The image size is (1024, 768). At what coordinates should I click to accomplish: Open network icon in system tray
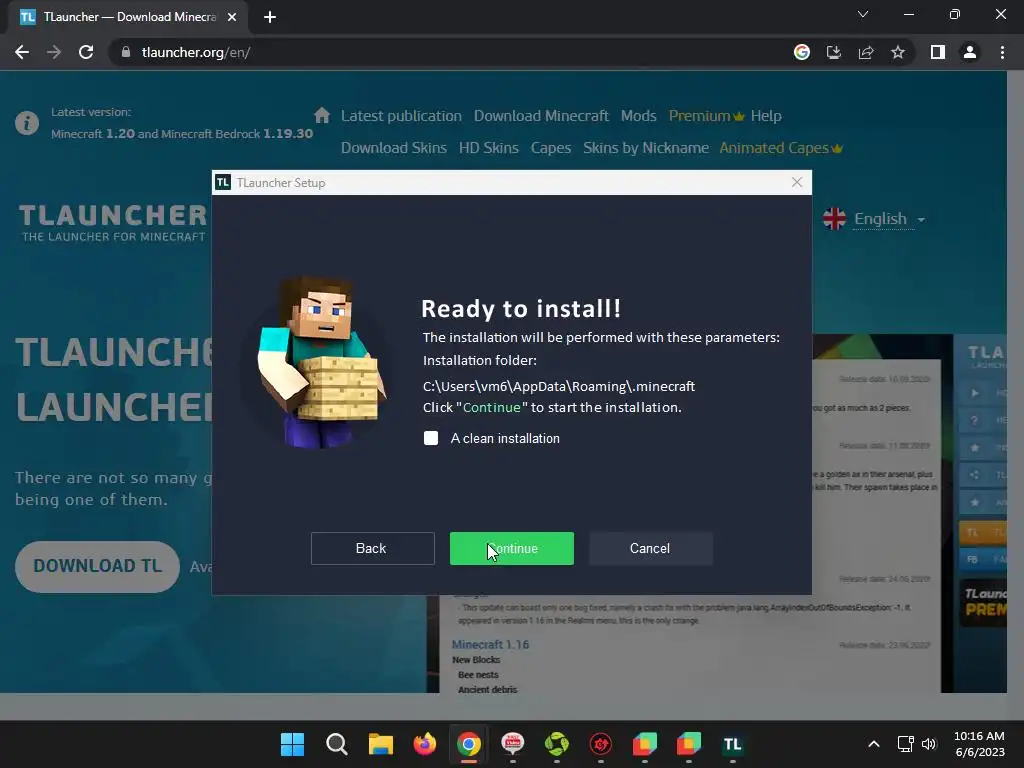(905, 744)
